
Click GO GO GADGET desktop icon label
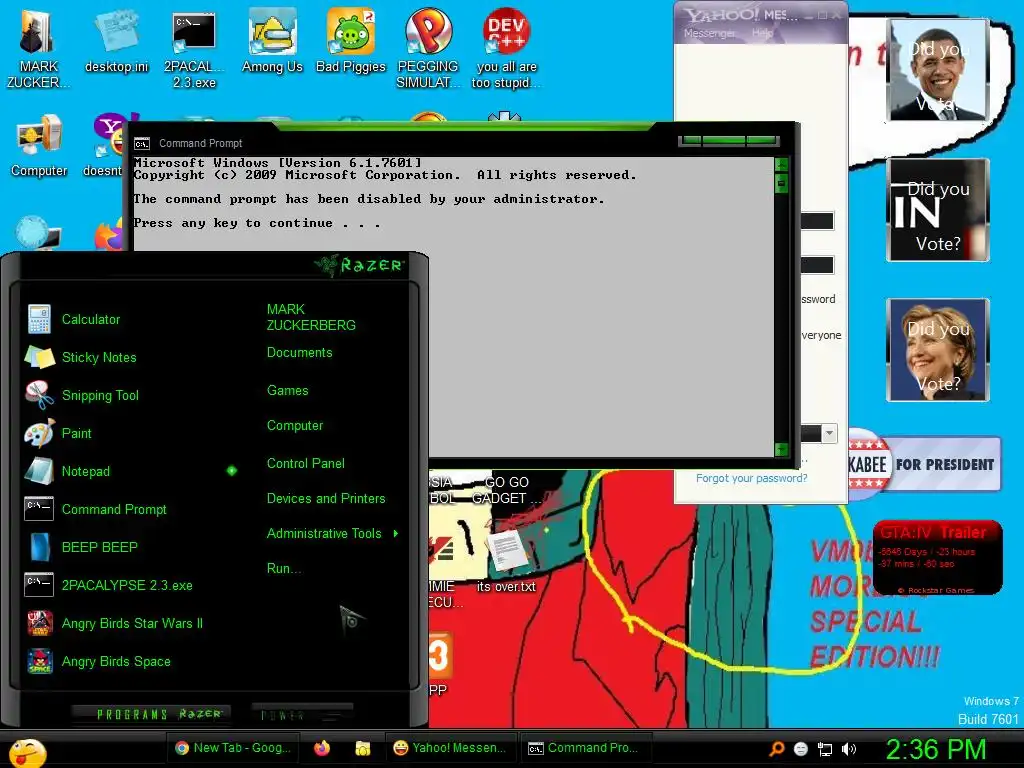click(x=506, y=490)
